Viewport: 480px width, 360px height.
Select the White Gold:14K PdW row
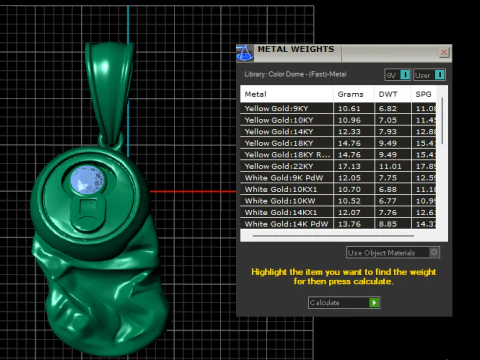click(338, 224)
